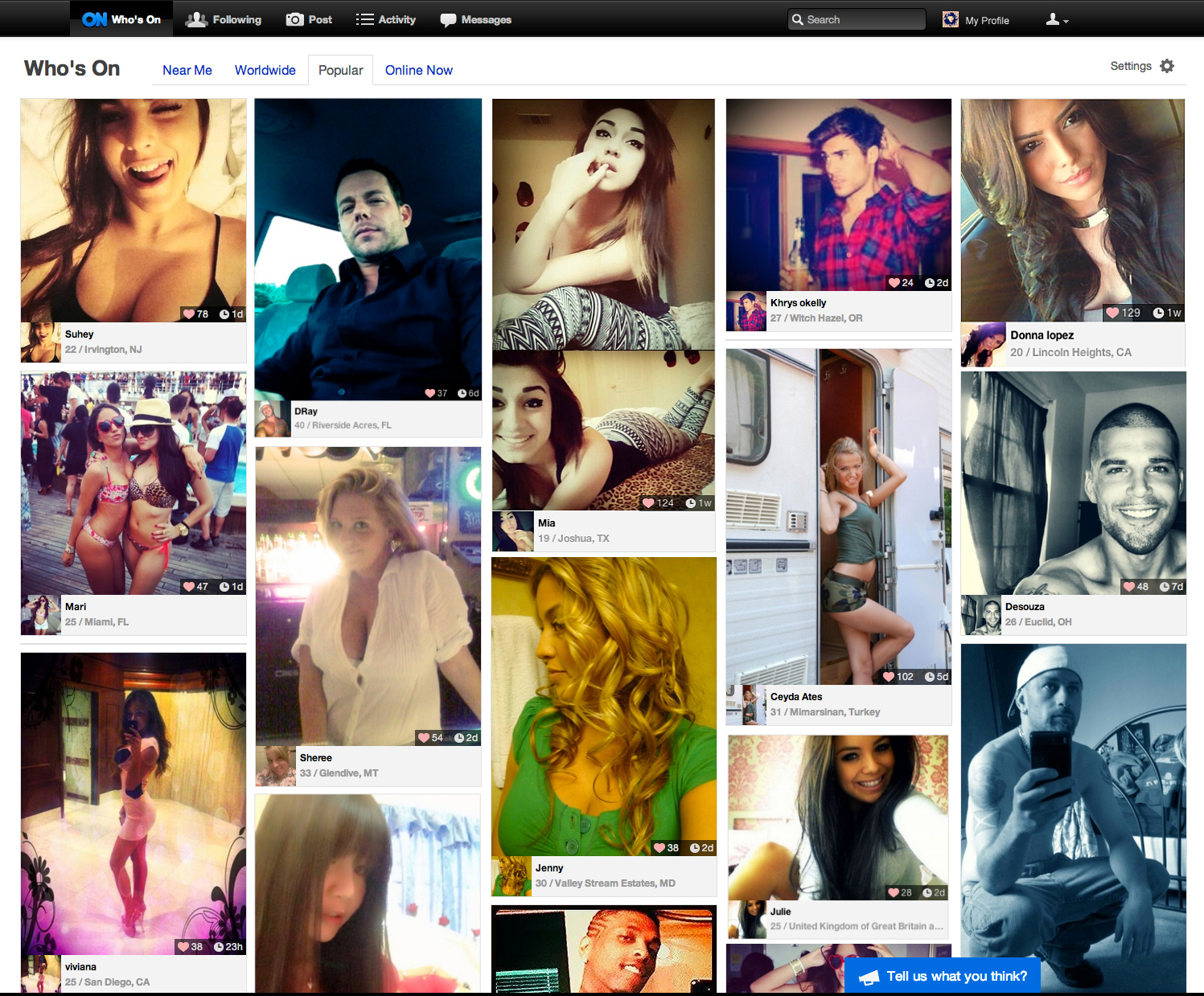Click the Search input field
Screen dimensions: 1204x996
tap(857, 19)
